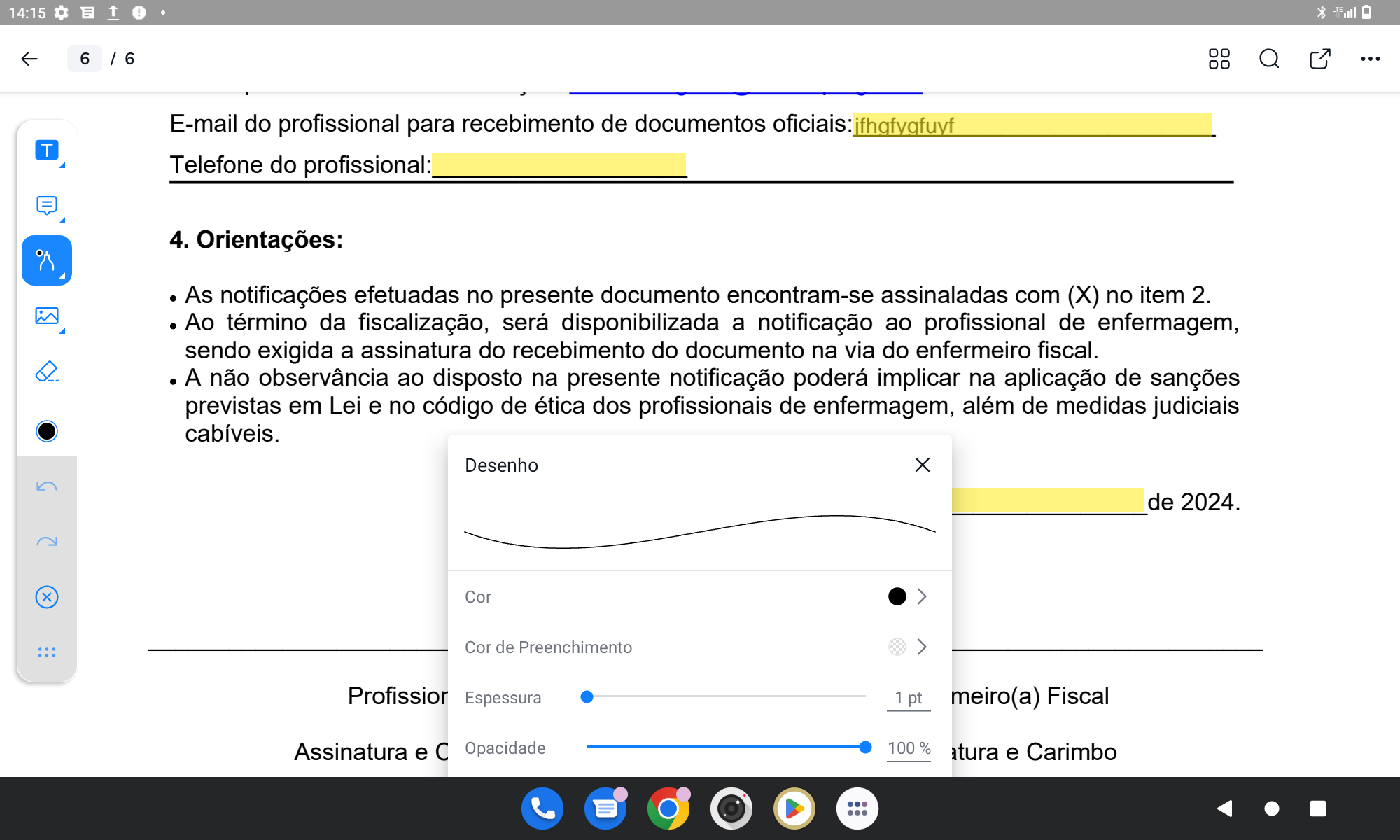Select the Comment note tool
Image resolution: width=1400 pixels, height=840 pixels.
[47, 205]
